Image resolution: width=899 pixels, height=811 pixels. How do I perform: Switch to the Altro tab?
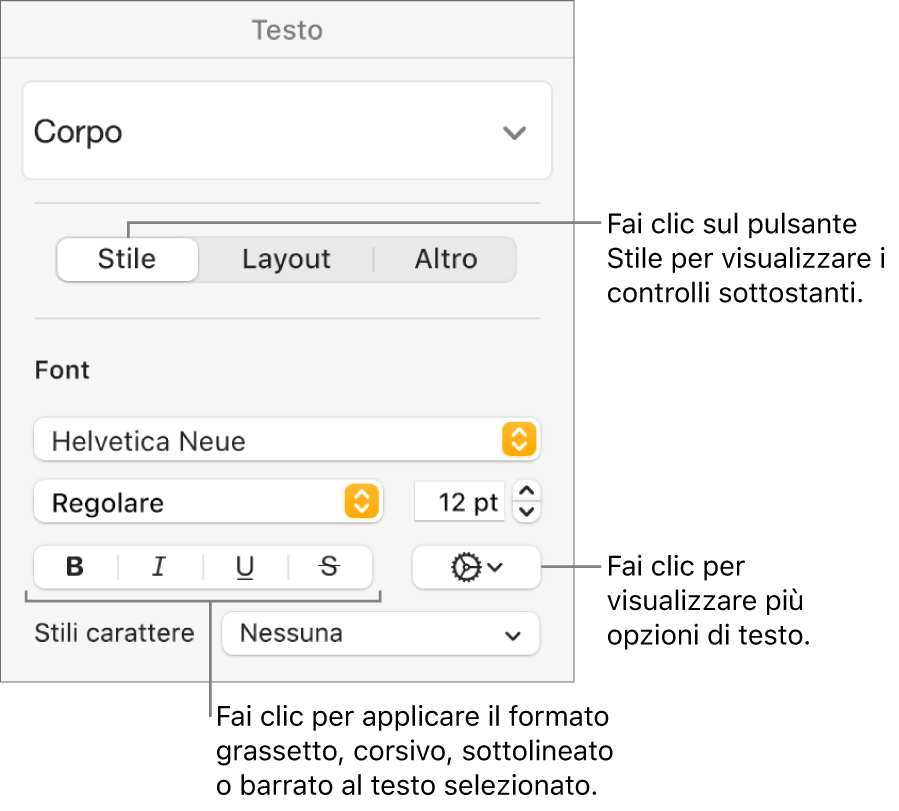click(x=445, y=259)
